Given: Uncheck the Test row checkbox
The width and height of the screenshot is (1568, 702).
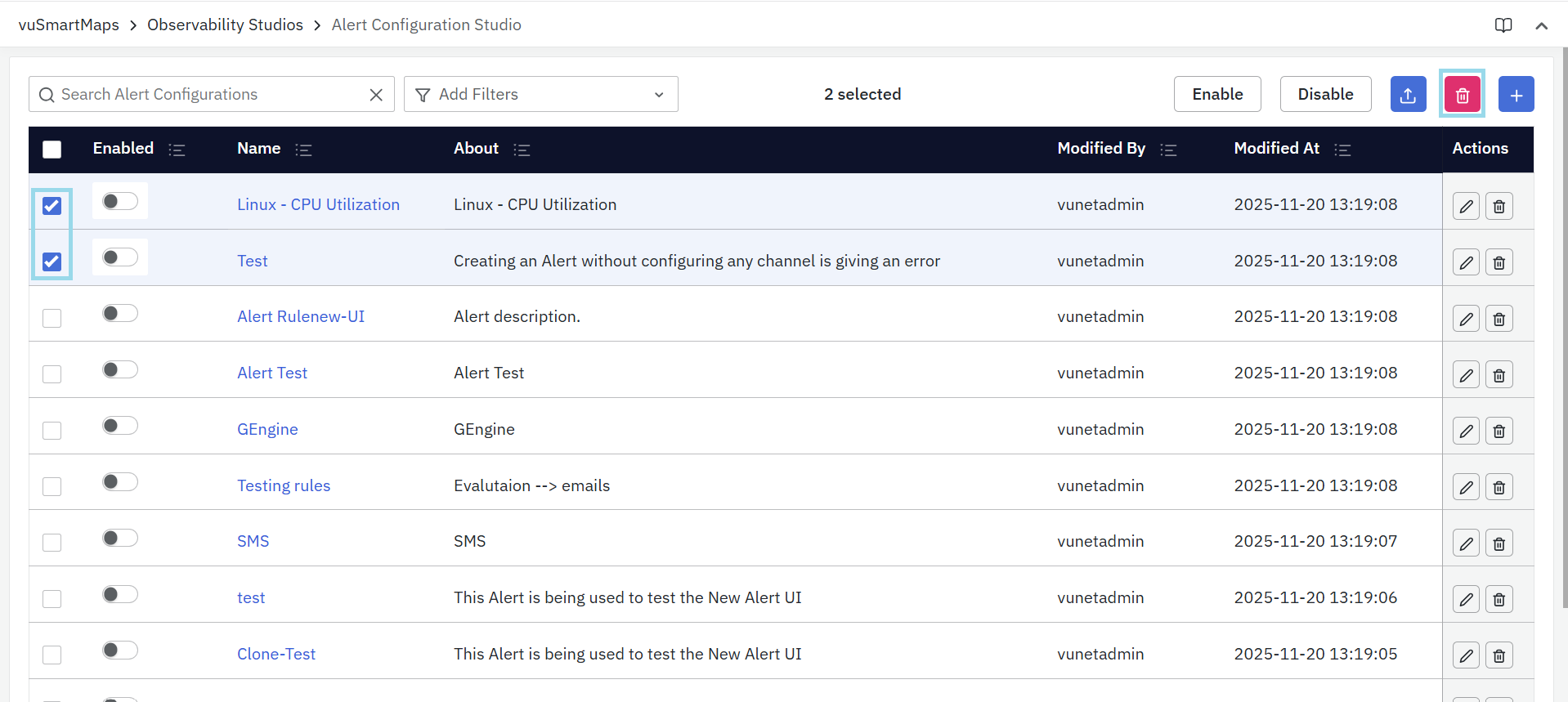Looking at the screenshot, I should click(x=52, y=262).
